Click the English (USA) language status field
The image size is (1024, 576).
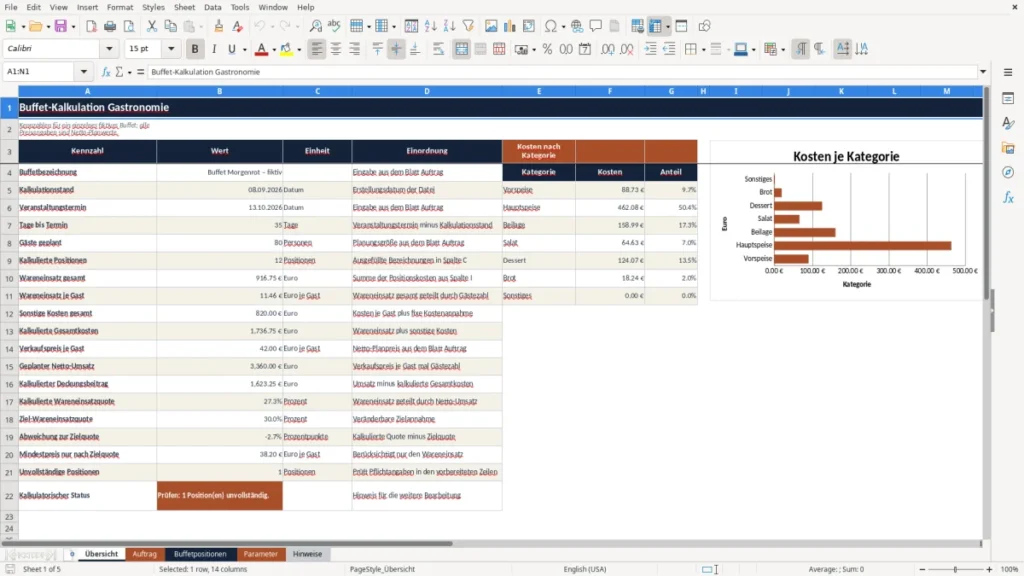pos(584,569)
